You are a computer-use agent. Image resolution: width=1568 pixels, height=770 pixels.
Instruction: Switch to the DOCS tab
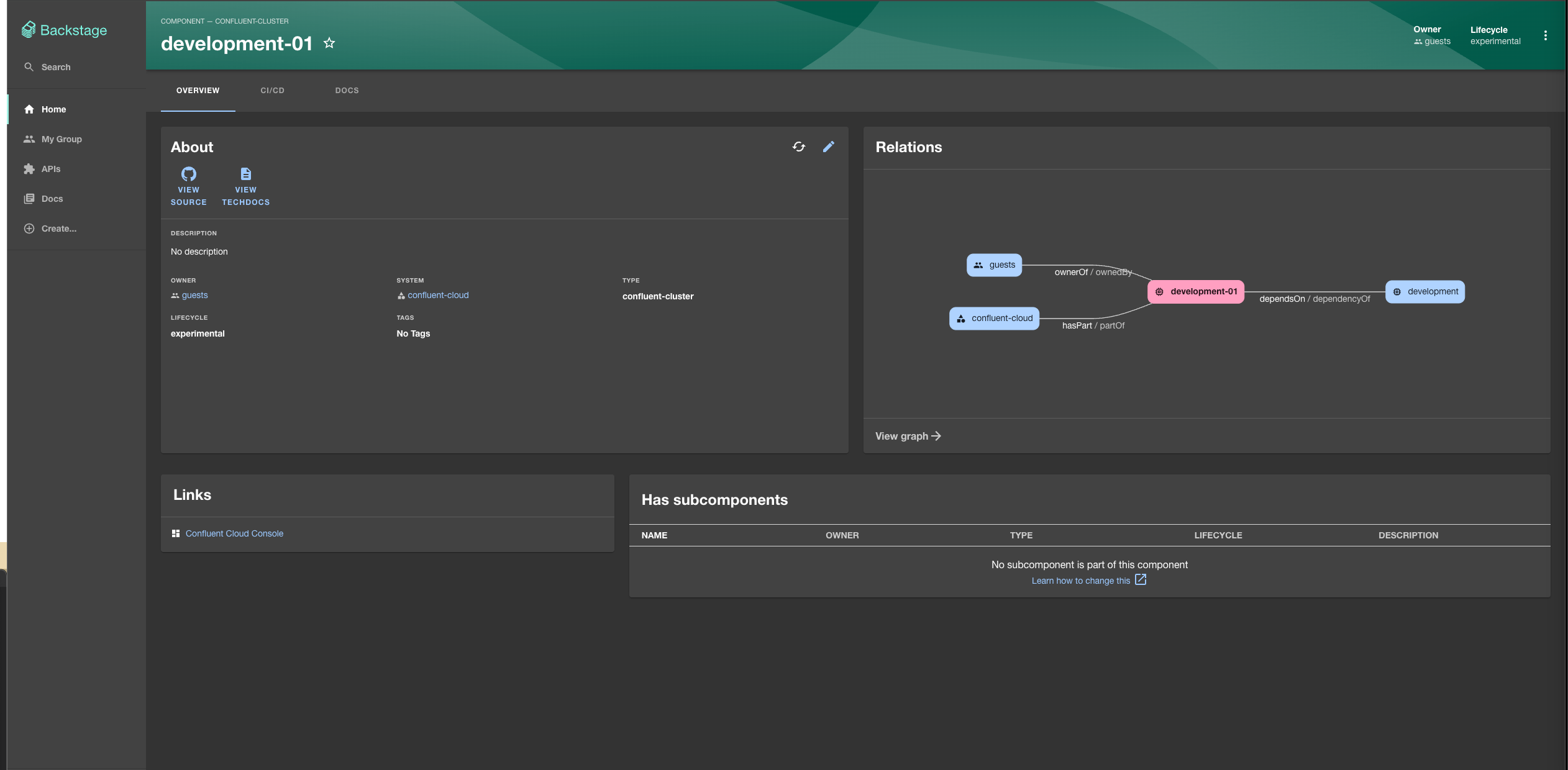click(x=347, y=91)
